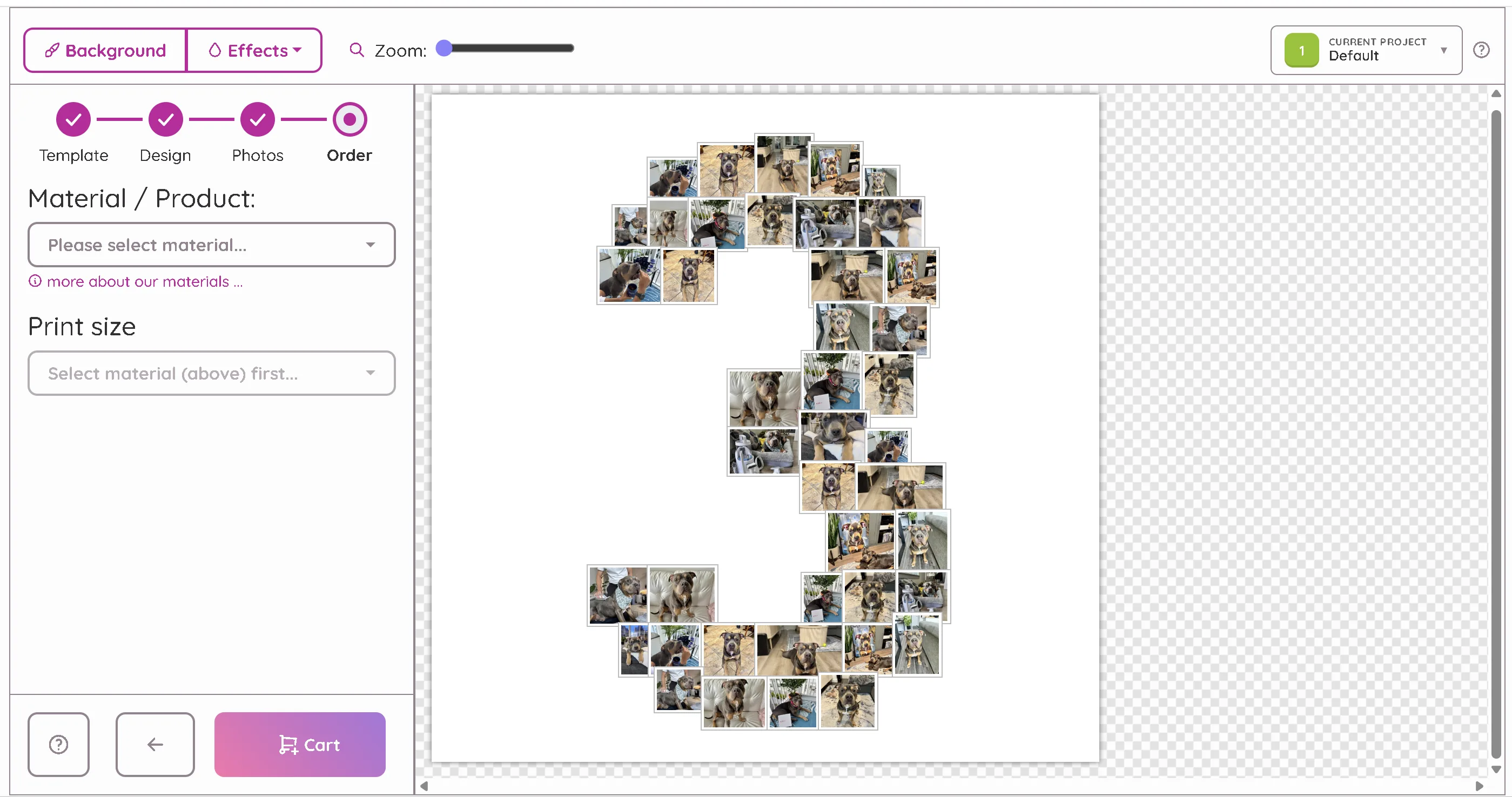Open the Effects dropdown menu
The height and width of the screenshot is (797, 1512).
pyautogui.click(x=254, y=50)
